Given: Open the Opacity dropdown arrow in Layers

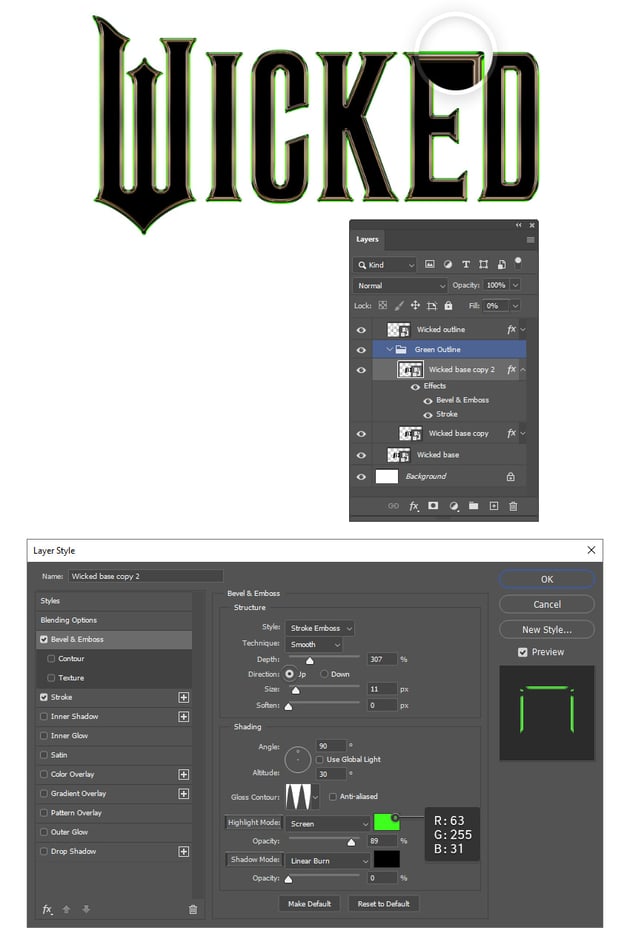Looking at the screenshot, I should point(515,285).
